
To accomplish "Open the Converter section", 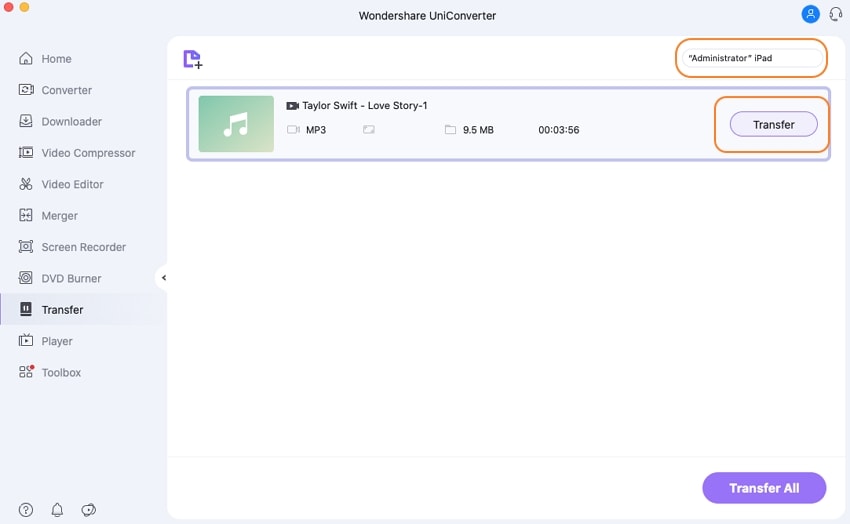I will pos(66,90).
